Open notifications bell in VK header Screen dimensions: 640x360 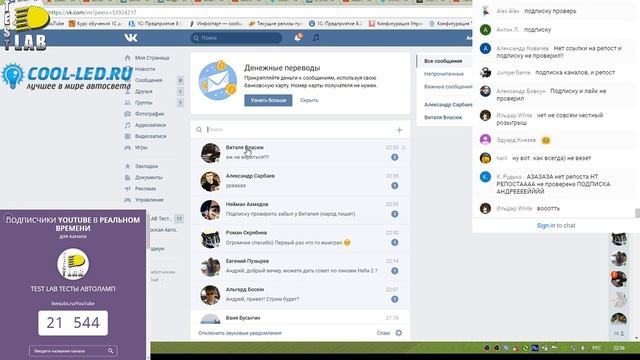coord(298,38)
